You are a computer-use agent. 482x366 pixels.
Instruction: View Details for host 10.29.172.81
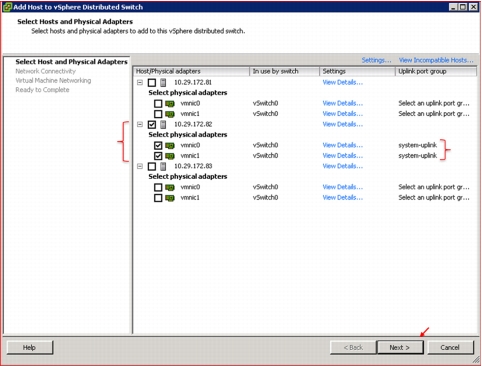click(343, 82)
